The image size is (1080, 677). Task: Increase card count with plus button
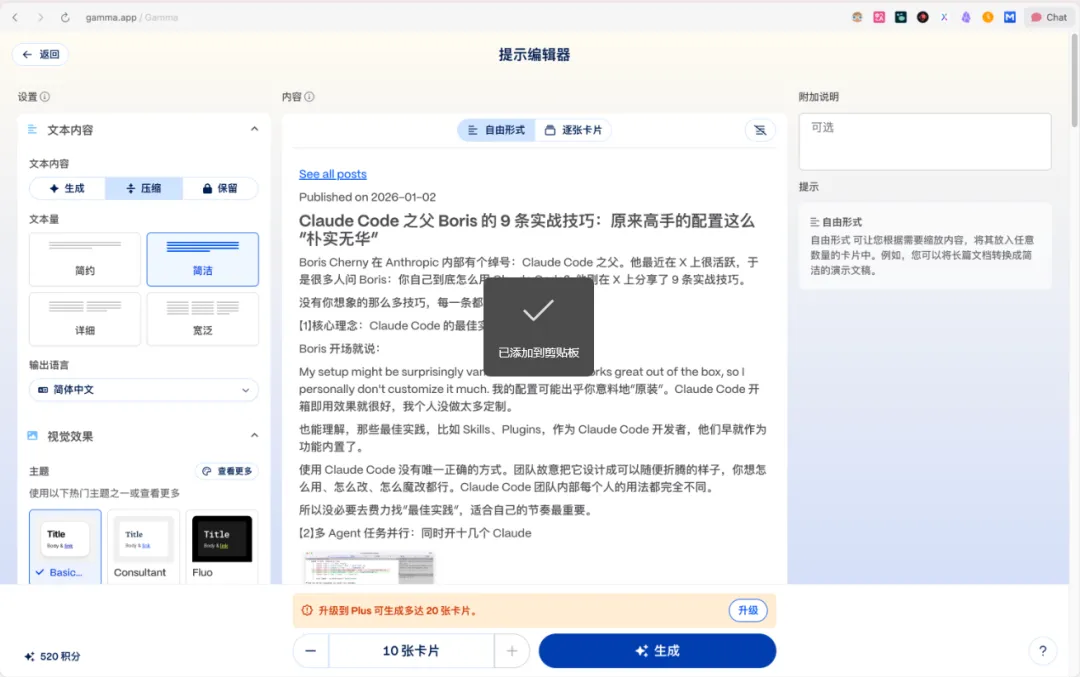click(512, 651)
